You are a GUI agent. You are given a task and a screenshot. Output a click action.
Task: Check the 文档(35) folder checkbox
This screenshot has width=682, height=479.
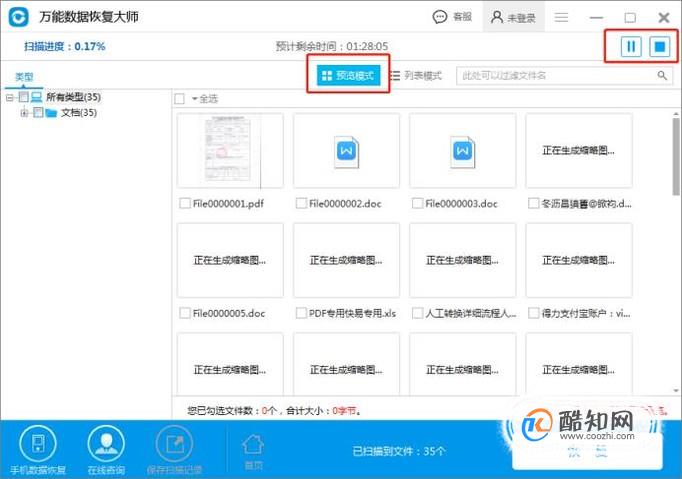[x=38, y=113]
